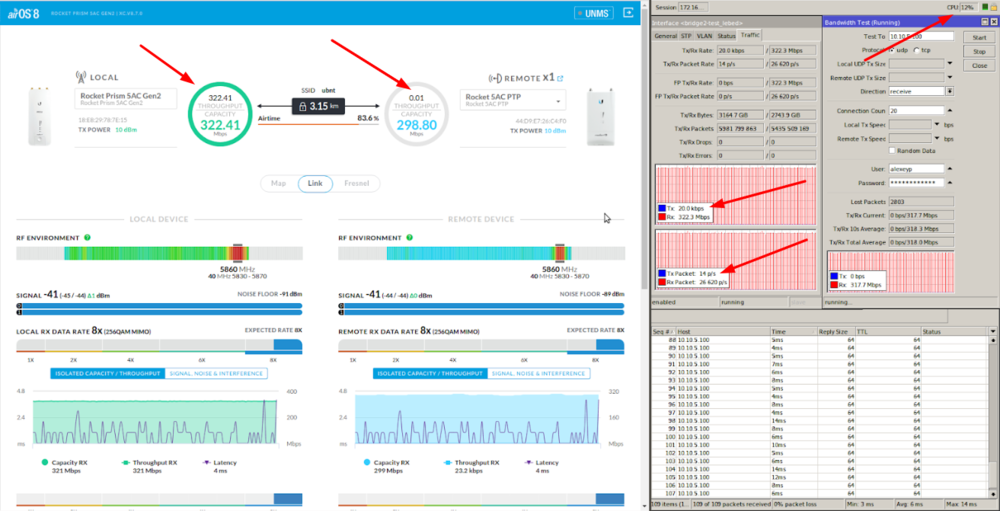Switch to the General tab in interface window
Viewport: 1000px width, 511px height.
coord(665,36)
